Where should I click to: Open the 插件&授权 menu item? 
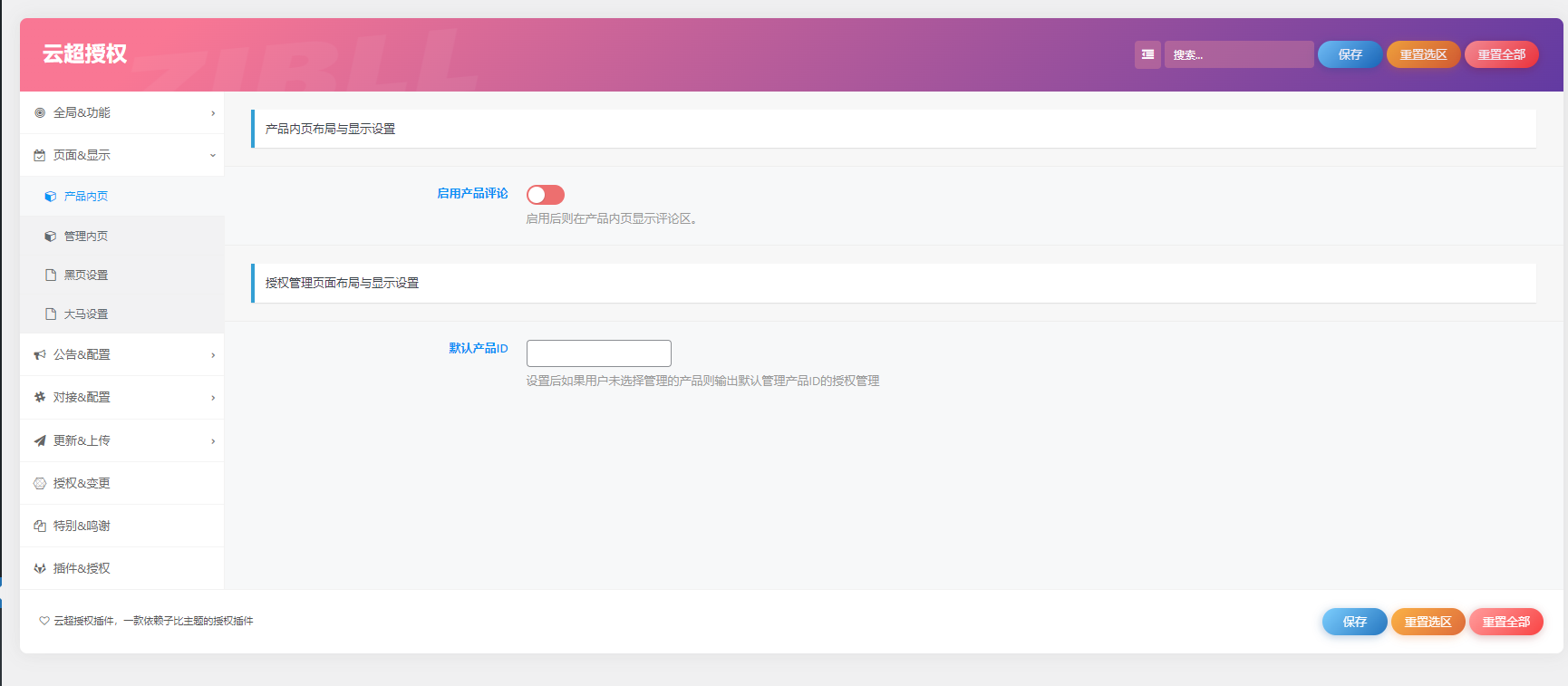coord(82,569)
